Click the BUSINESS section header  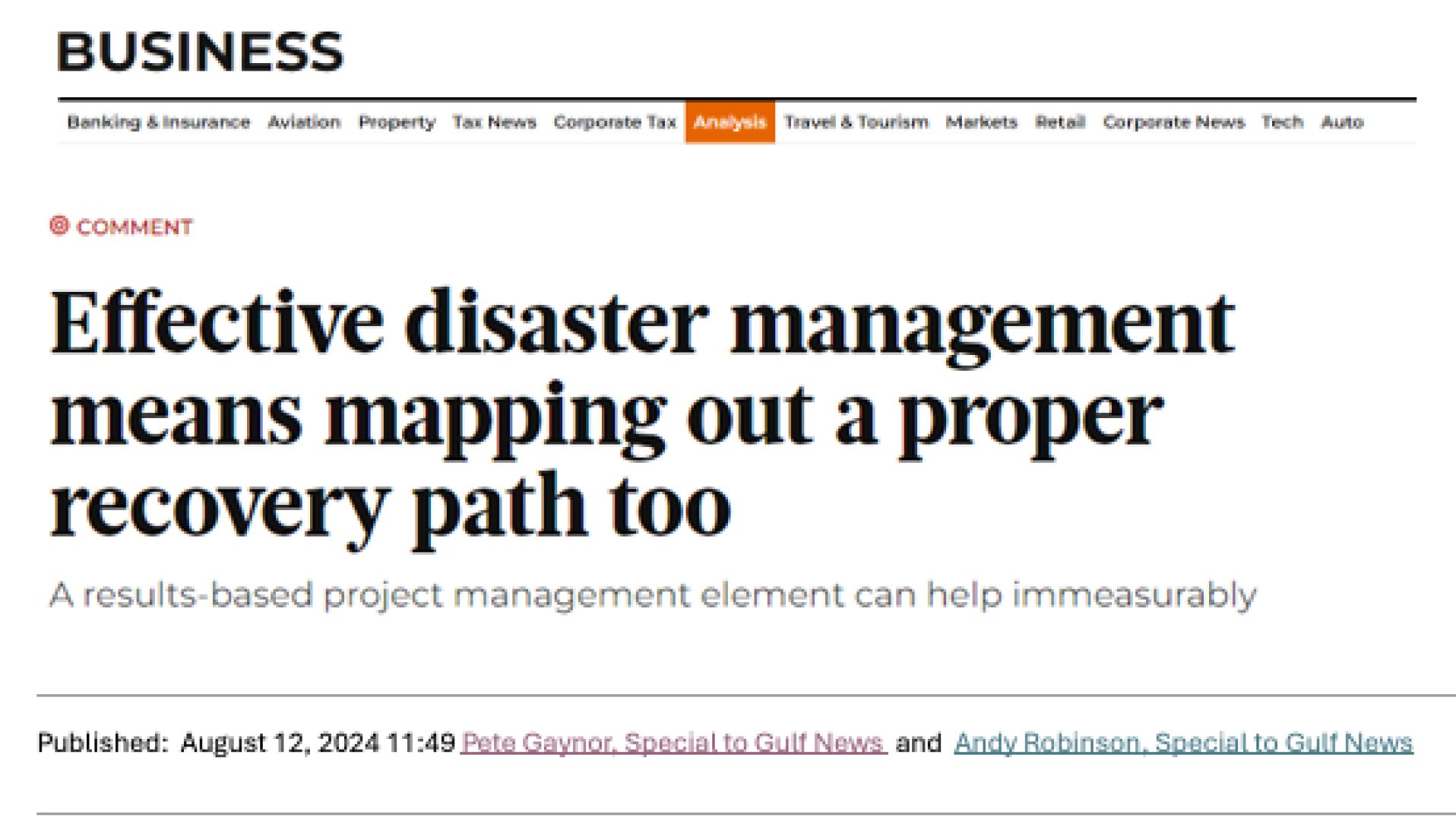[x=201, y=52]
